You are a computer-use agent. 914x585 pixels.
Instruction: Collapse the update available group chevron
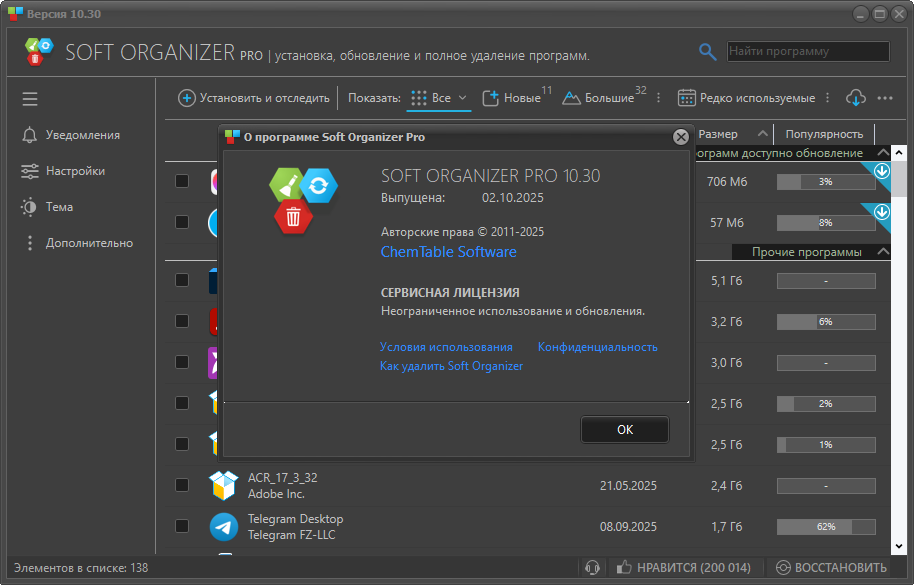click(x=882, y=153)
